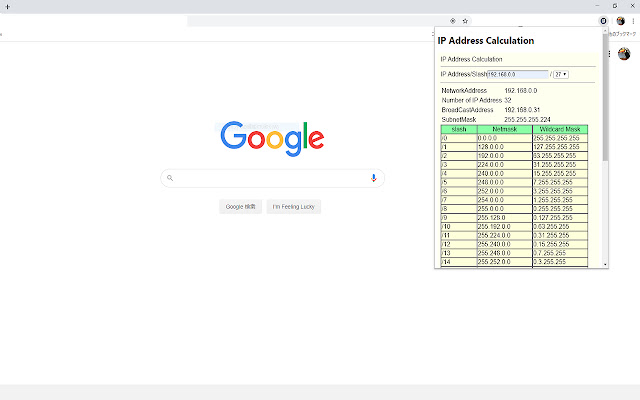Open the IP Address Calculation extension icon

click(603, 21)
